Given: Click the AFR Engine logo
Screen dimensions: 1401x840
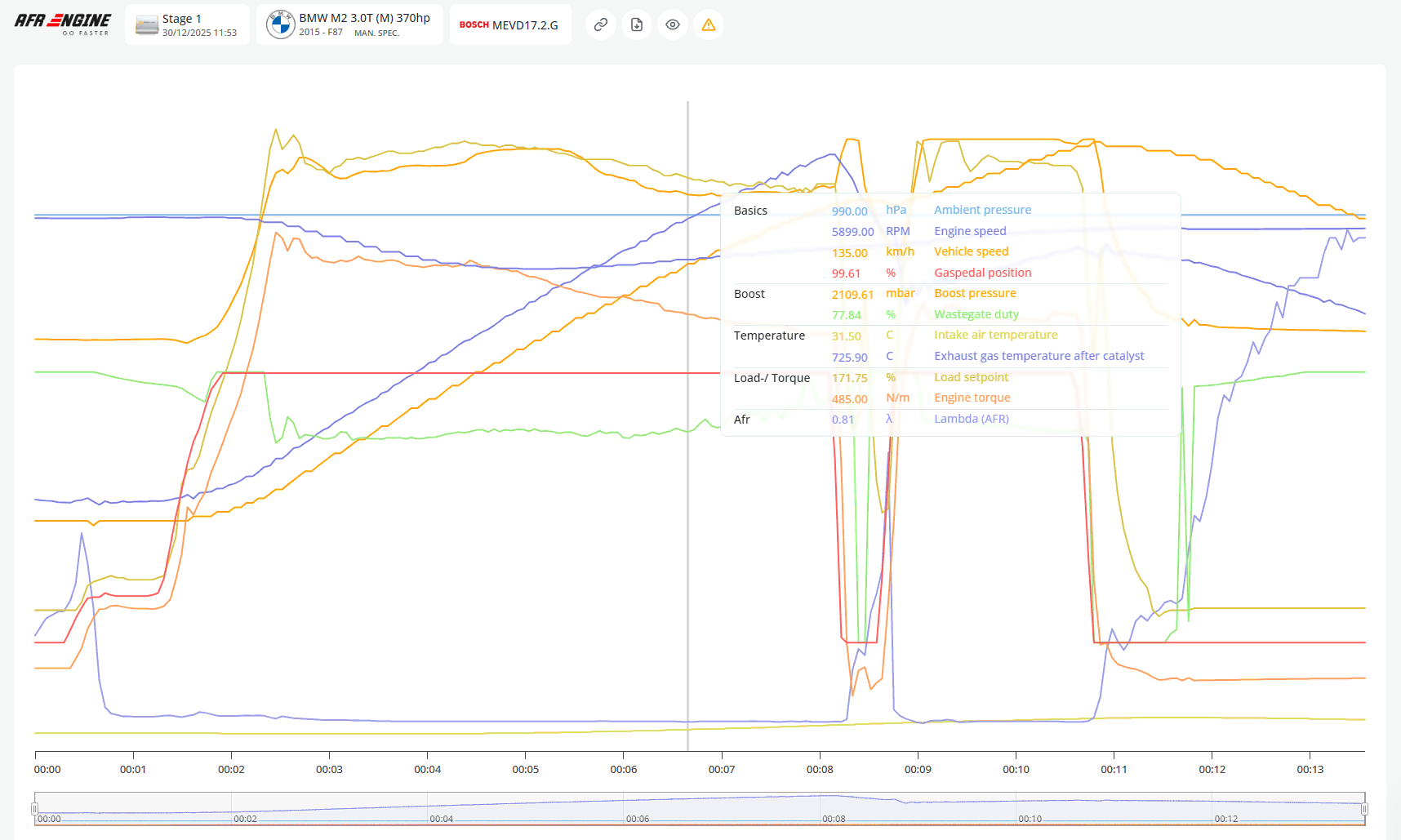Looking at the screenshot, I should (x=63, y=24).
